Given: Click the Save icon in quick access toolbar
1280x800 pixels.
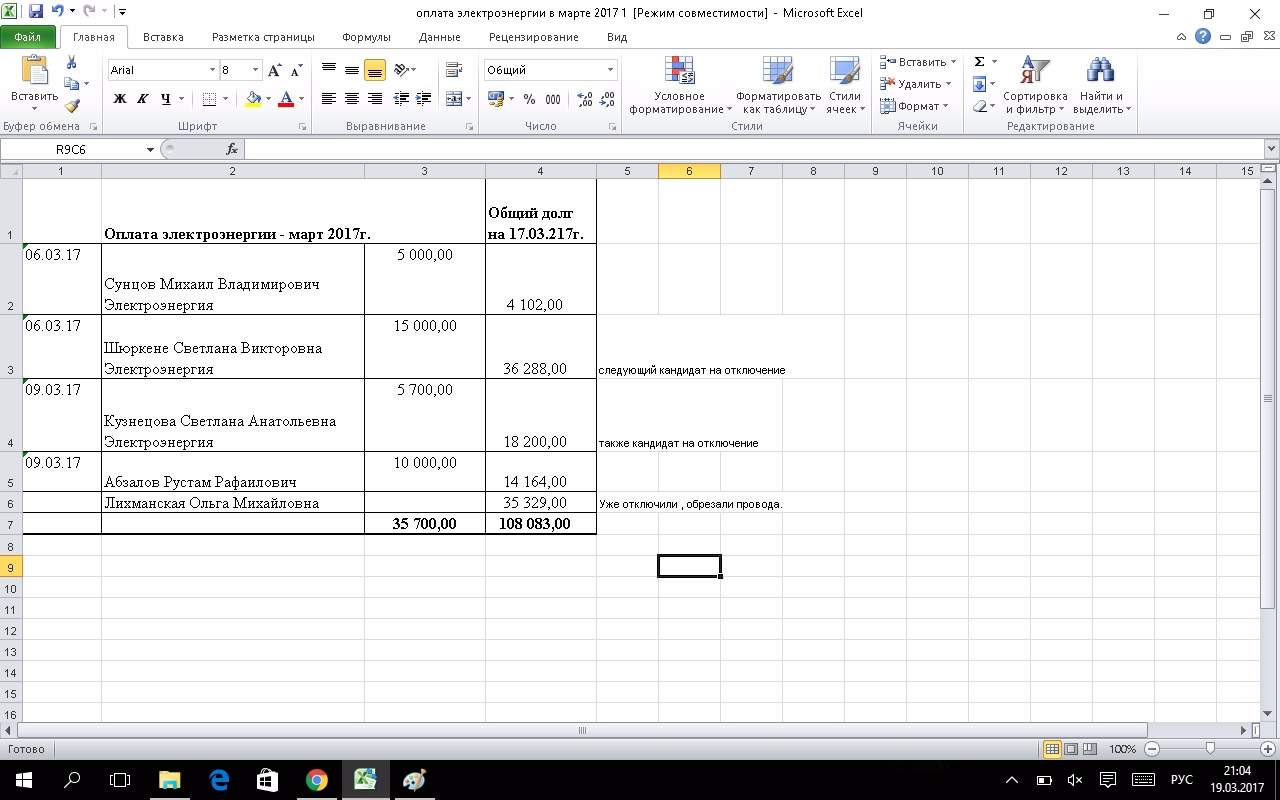Looking at the screenshot, I should [36, 12].
